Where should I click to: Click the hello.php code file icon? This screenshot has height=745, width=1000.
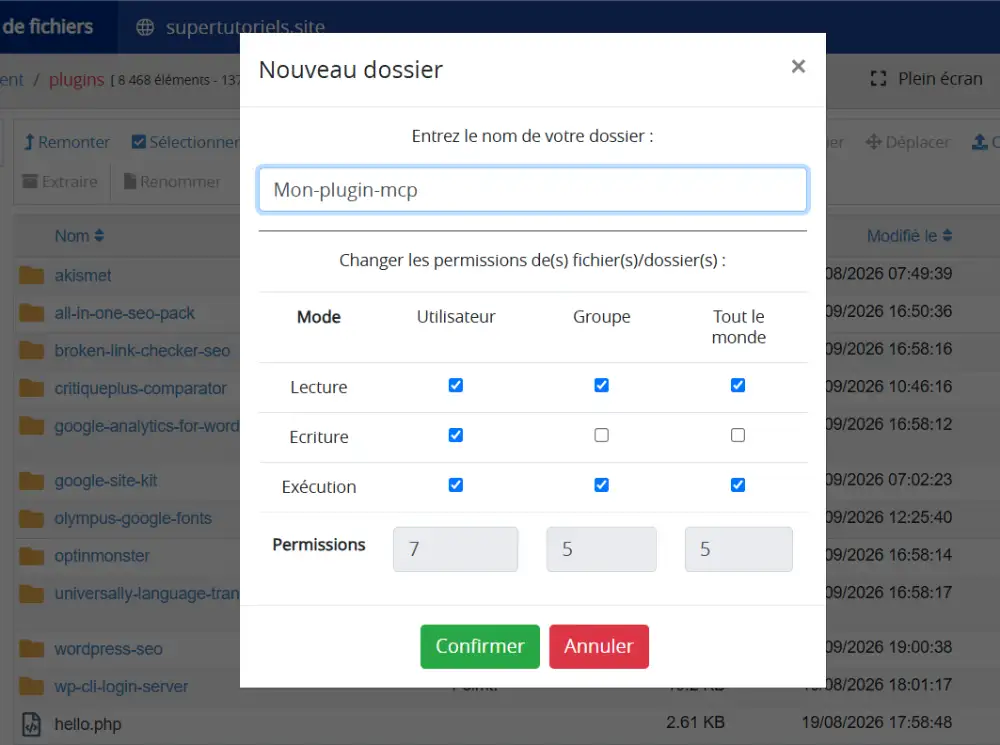click(31, 725)
